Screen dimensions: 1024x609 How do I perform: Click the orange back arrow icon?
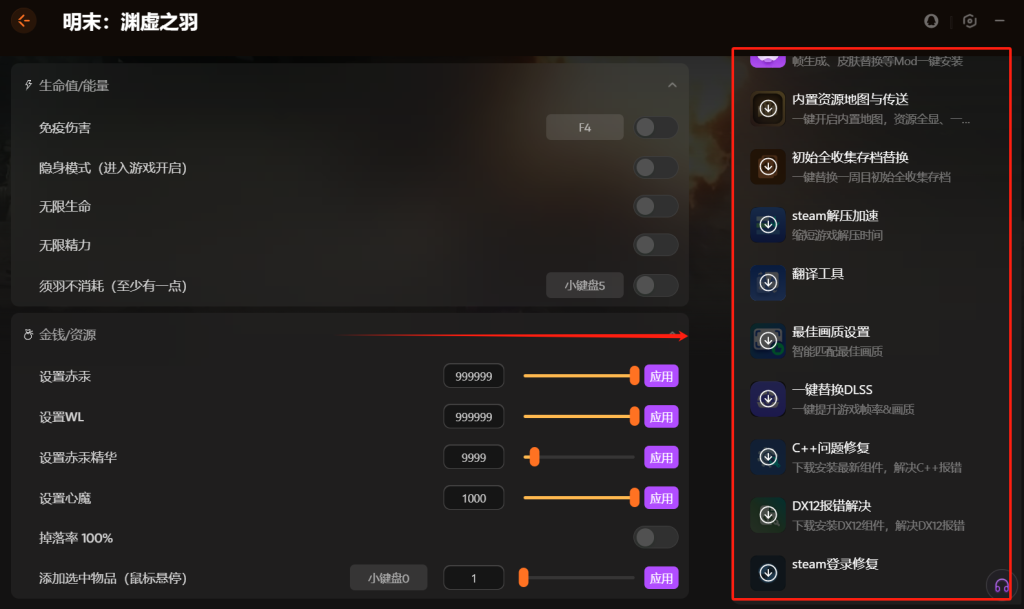24,21
